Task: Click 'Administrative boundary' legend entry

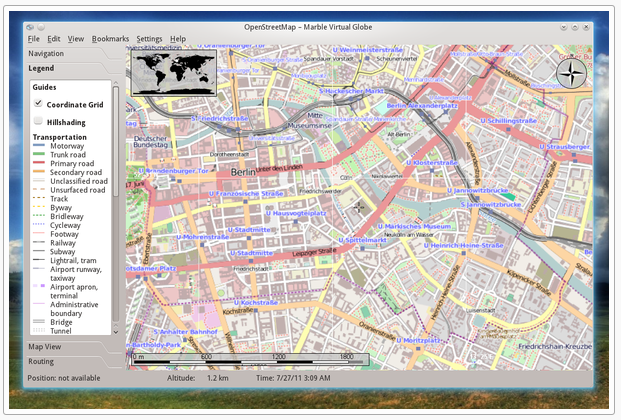Action: point(74,309)
